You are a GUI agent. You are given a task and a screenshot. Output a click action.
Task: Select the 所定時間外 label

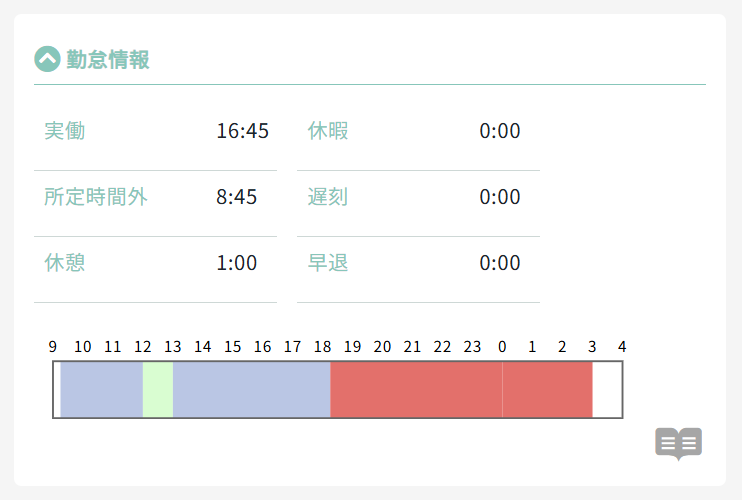[96, 197]
